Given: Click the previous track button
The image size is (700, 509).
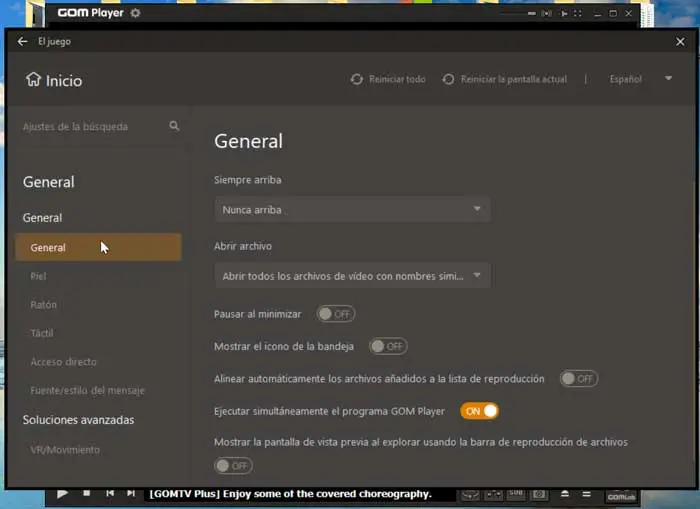Looking at the screenshot, I should pyautogui.click(x=110, y=493).
